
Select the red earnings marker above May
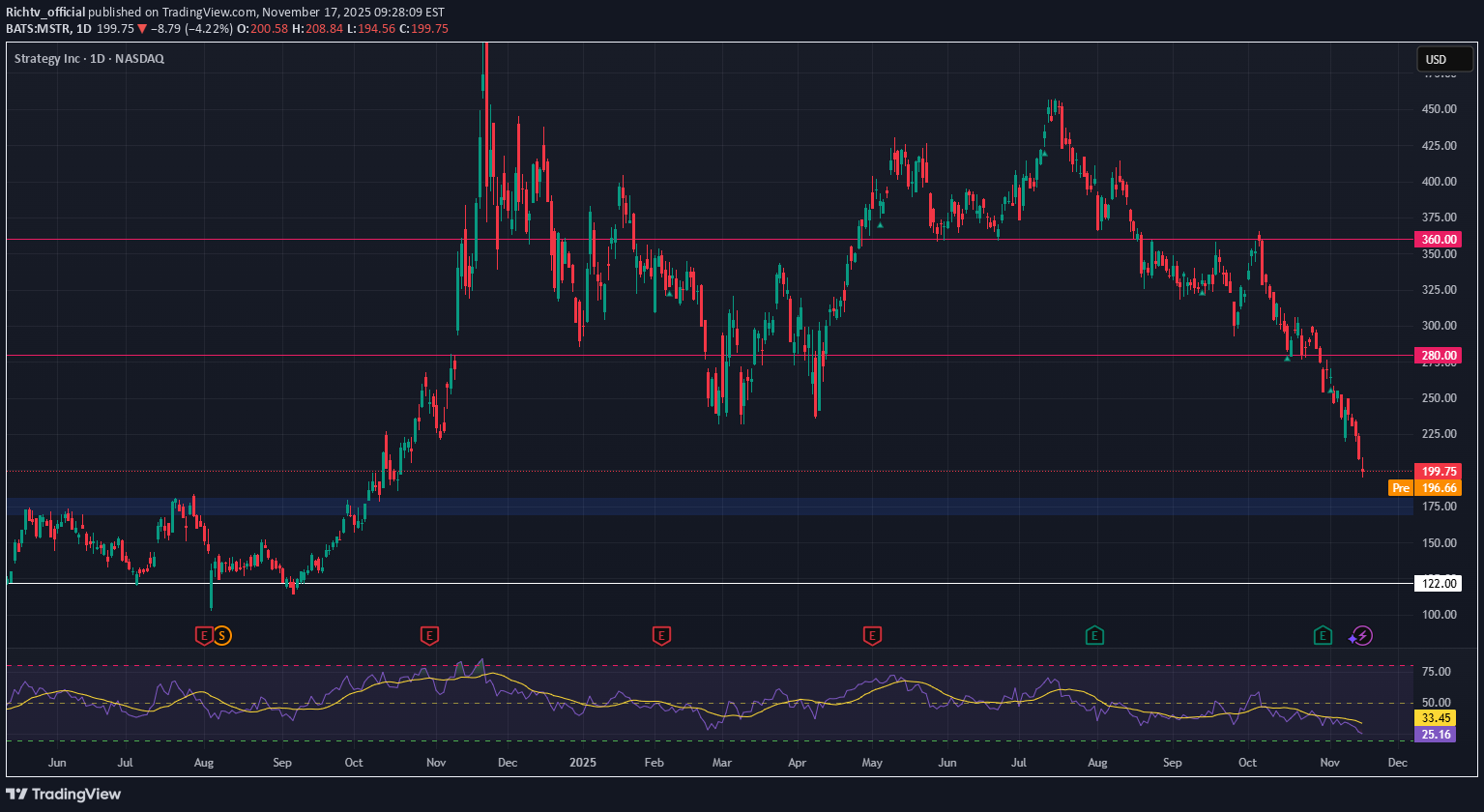[873, 636]
